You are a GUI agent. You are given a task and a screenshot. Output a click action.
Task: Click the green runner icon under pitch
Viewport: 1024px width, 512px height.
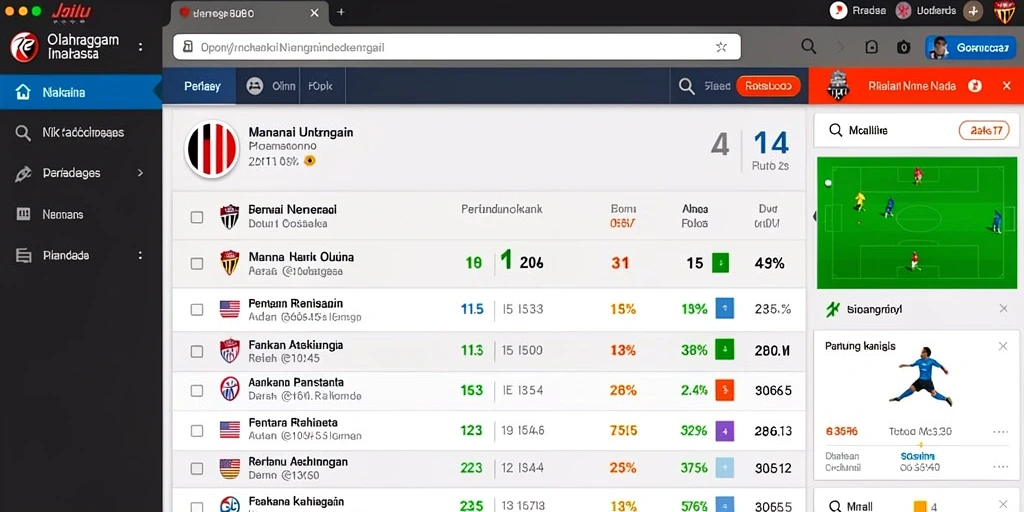[832, 309]
